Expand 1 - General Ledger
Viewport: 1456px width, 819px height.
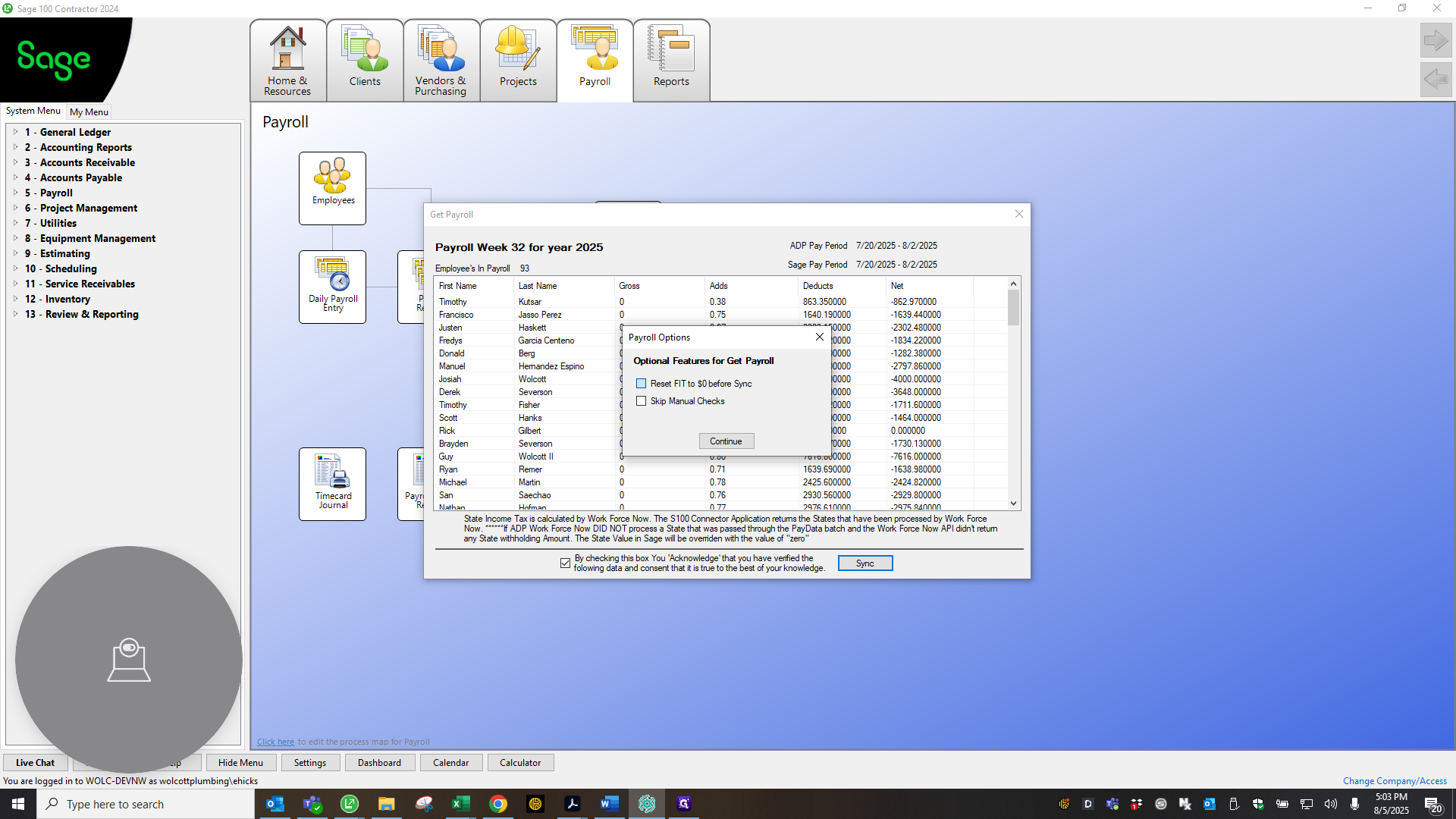(x=15, y=132)
